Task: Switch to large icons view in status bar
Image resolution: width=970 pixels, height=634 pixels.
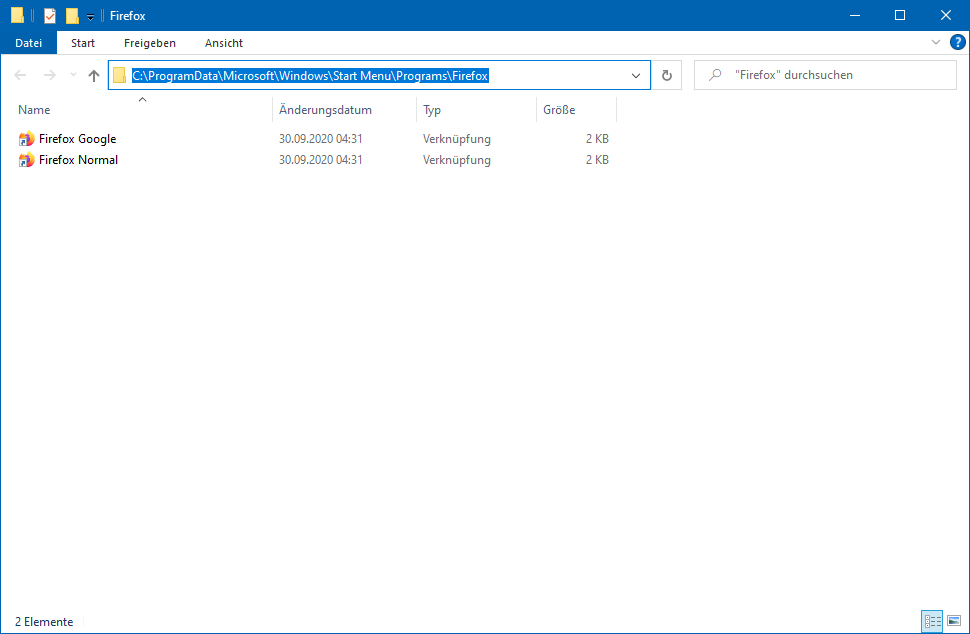Action: pos(954,620)
